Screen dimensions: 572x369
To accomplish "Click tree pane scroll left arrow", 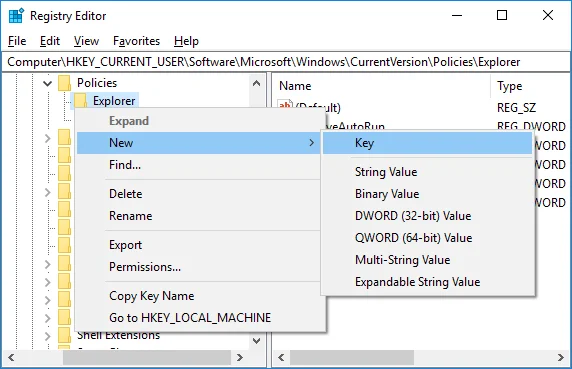I will click(11, 357).
